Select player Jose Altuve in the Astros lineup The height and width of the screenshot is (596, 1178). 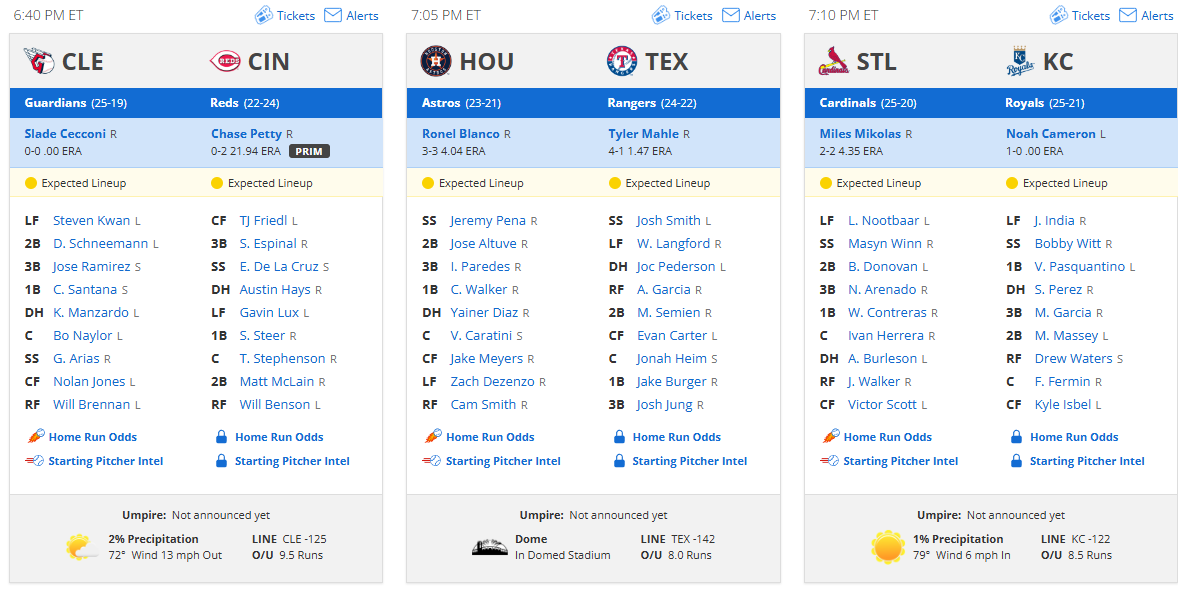coord(484,244)
